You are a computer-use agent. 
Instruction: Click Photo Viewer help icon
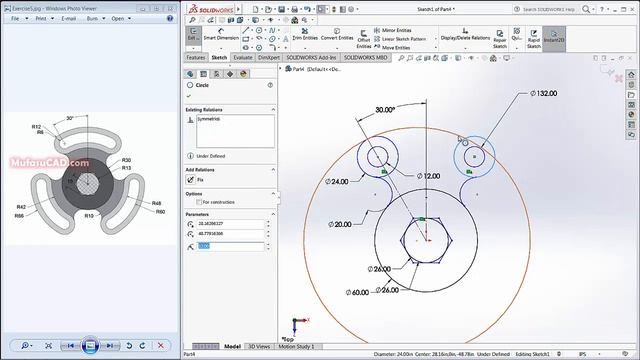pyautogui.click(x=170, y=18)
